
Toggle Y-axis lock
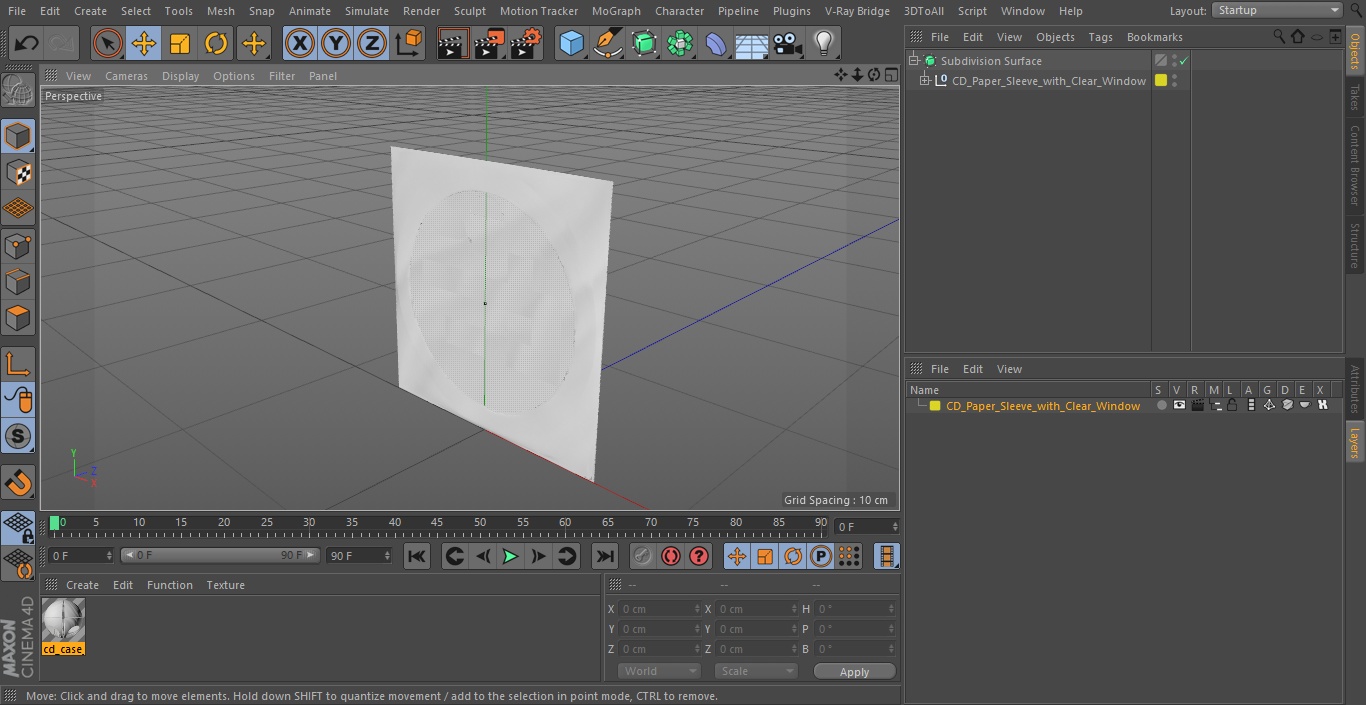point(335,43)
